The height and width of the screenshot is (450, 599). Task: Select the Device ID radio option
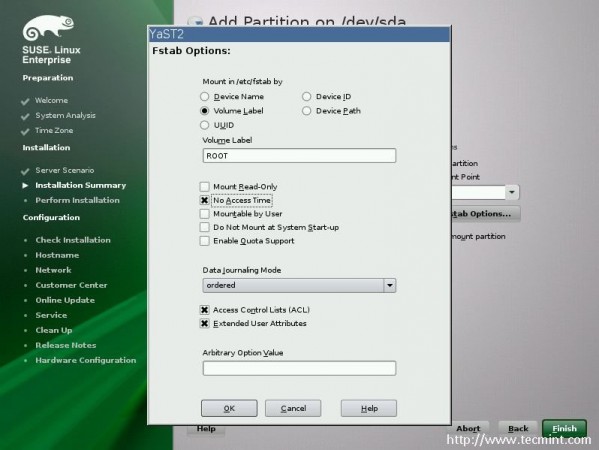[x=307, y=97]
